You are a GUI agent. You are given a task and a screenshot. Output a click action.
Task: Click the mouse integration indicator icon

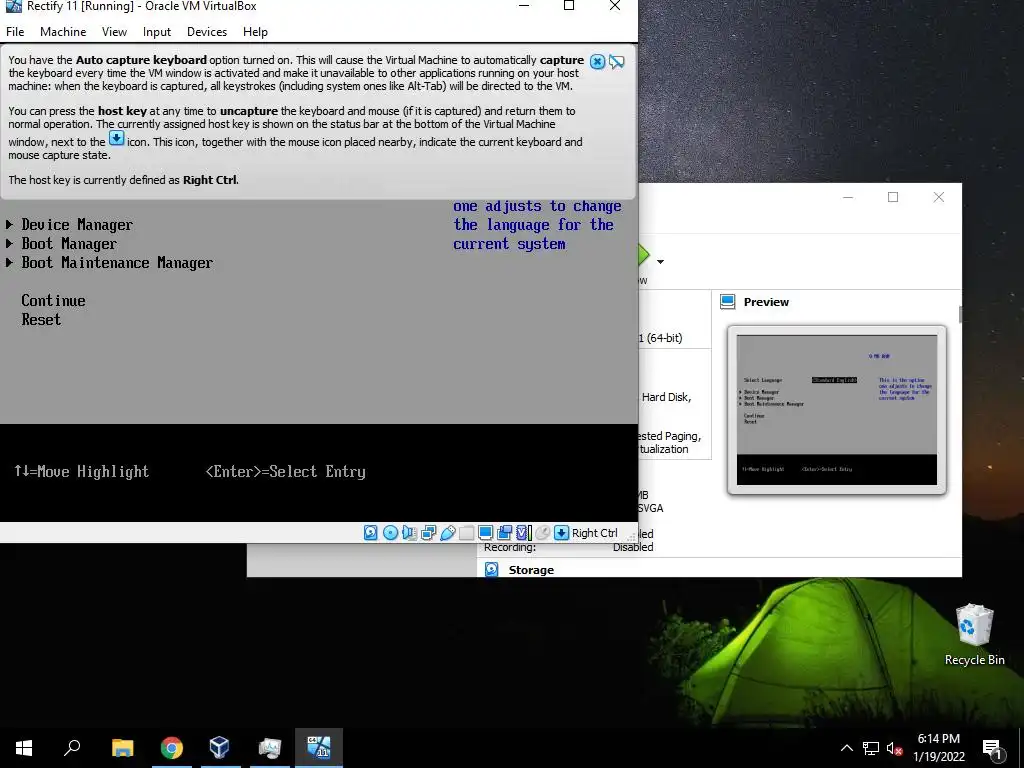tap(542, 533)
